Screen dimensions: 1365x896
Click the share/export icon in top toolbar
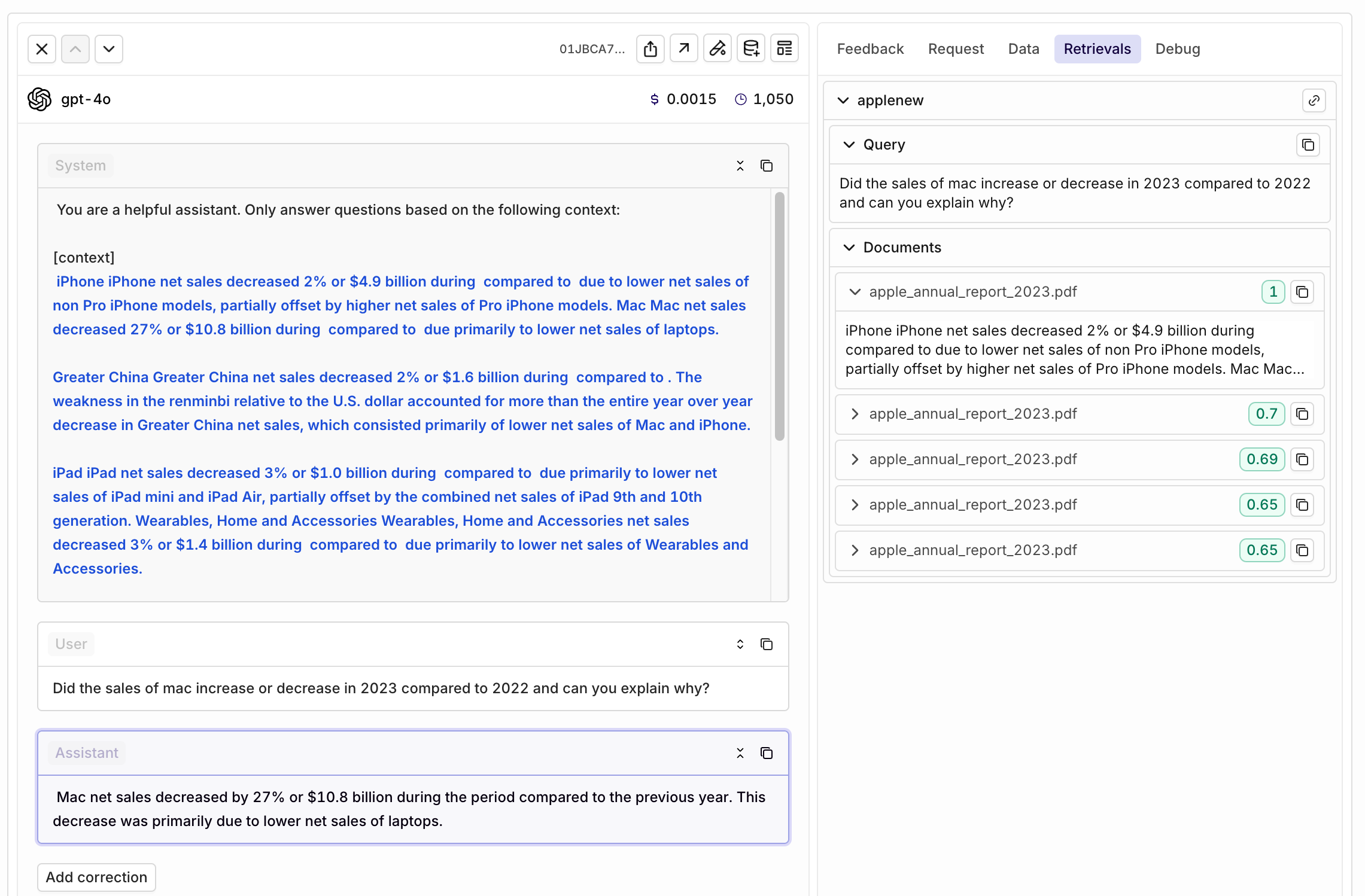coord(650,49)
